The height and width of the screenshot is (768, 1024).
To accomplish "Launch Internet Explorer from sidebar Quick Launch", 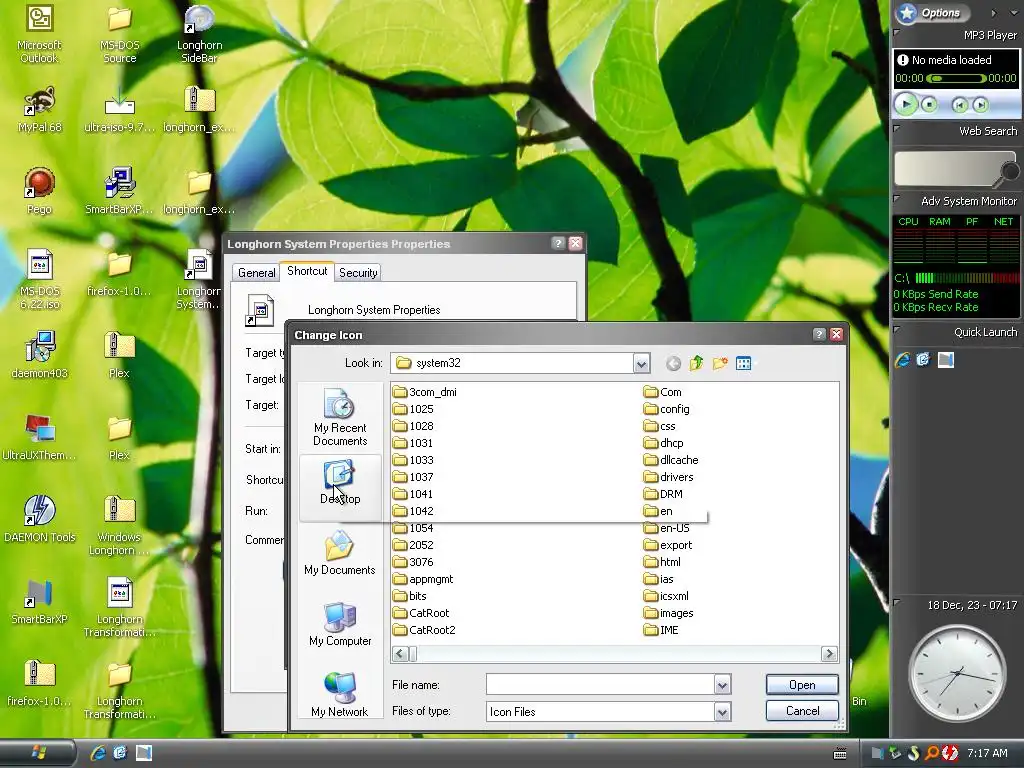I will (x=903, y=360).
